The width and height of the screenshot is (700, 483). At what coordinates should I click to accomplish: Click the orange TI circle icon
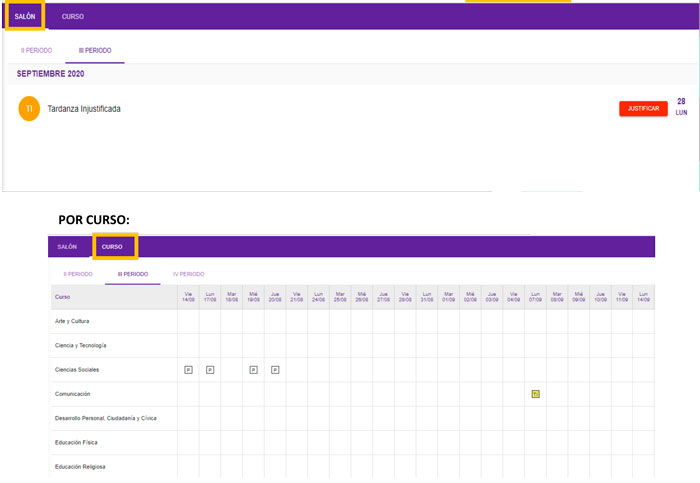coord(29,108)
